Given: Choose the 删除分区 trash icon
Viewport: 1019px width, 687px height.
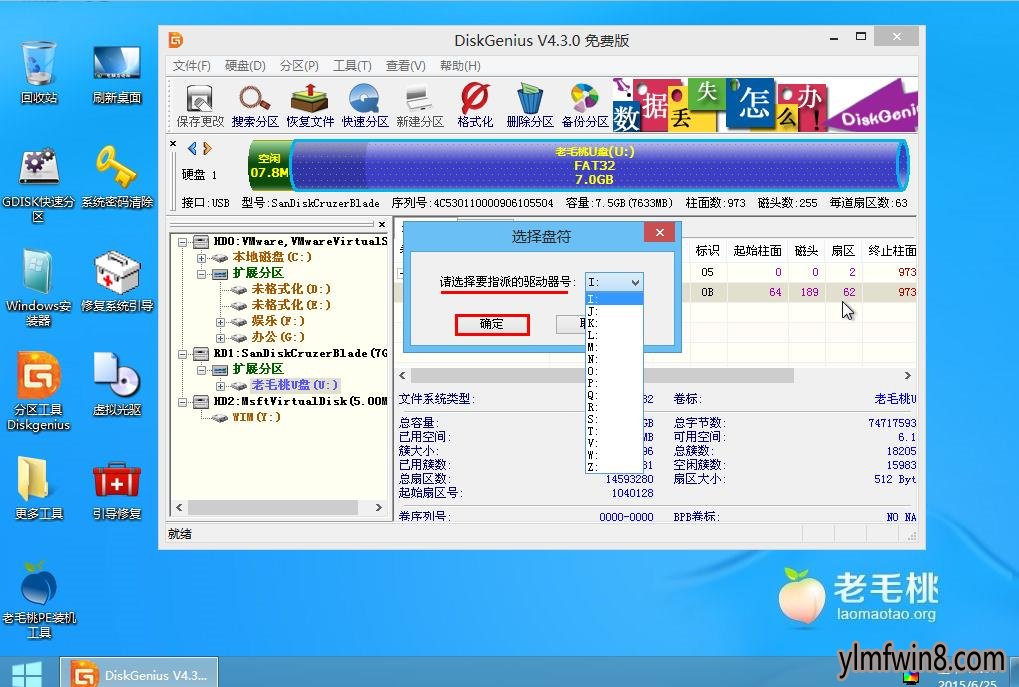Looking at the screenshot, I should [529, 106].
